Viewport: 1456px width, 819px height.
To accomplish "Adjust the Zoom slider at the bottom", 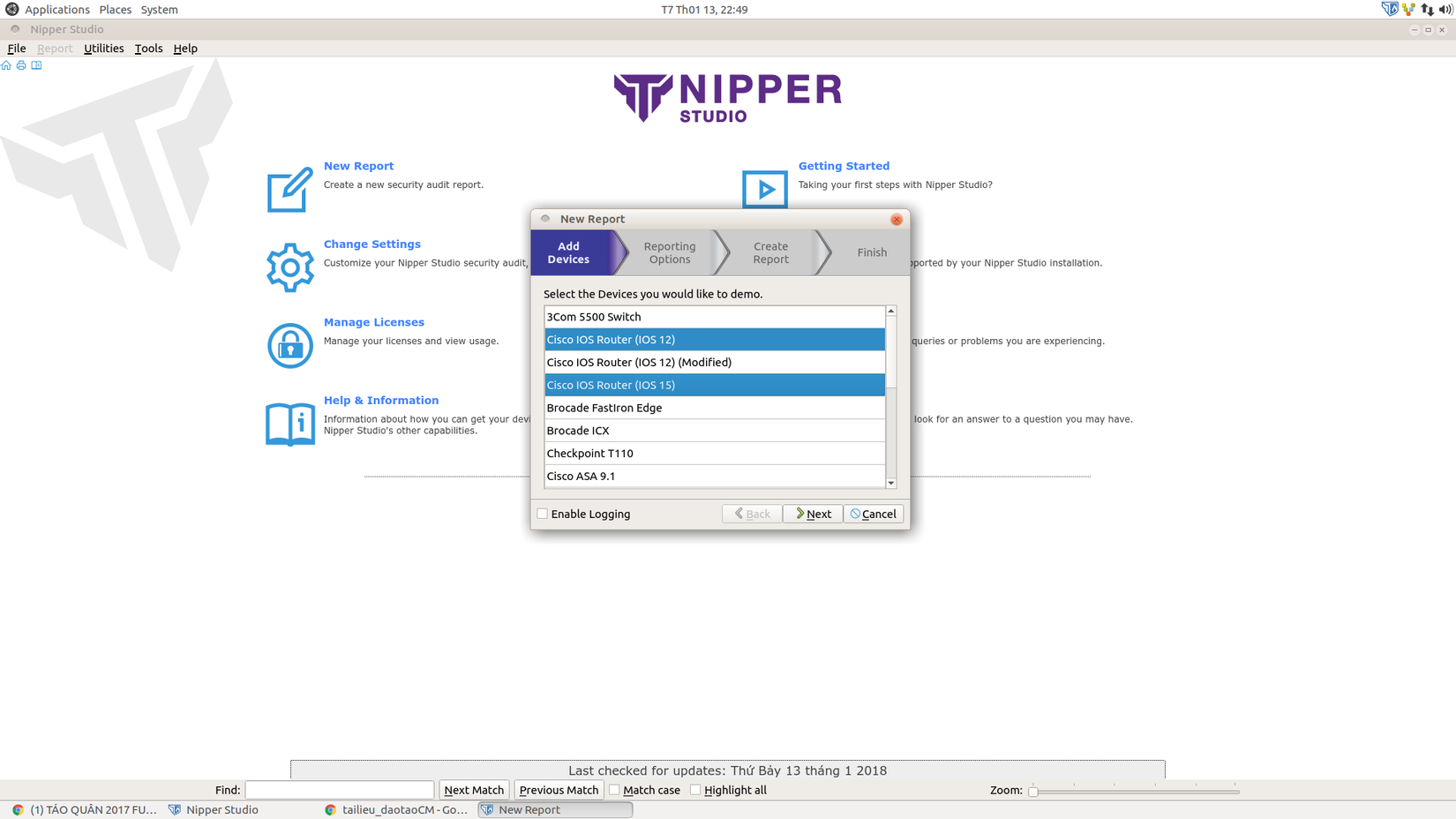I will pyautogui.click(x=1034, y=790).
